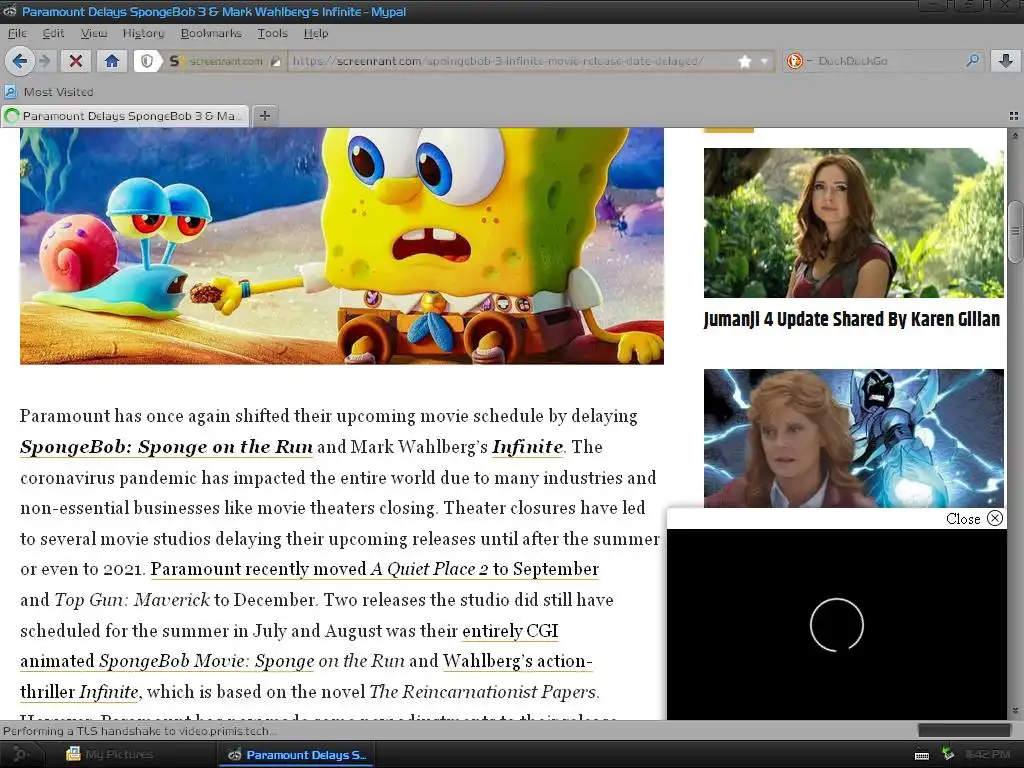Image resolution: width=1024 pixels, height=768 pixels.
Task: Open the Edit menu
Action: [x=53, y=33]
